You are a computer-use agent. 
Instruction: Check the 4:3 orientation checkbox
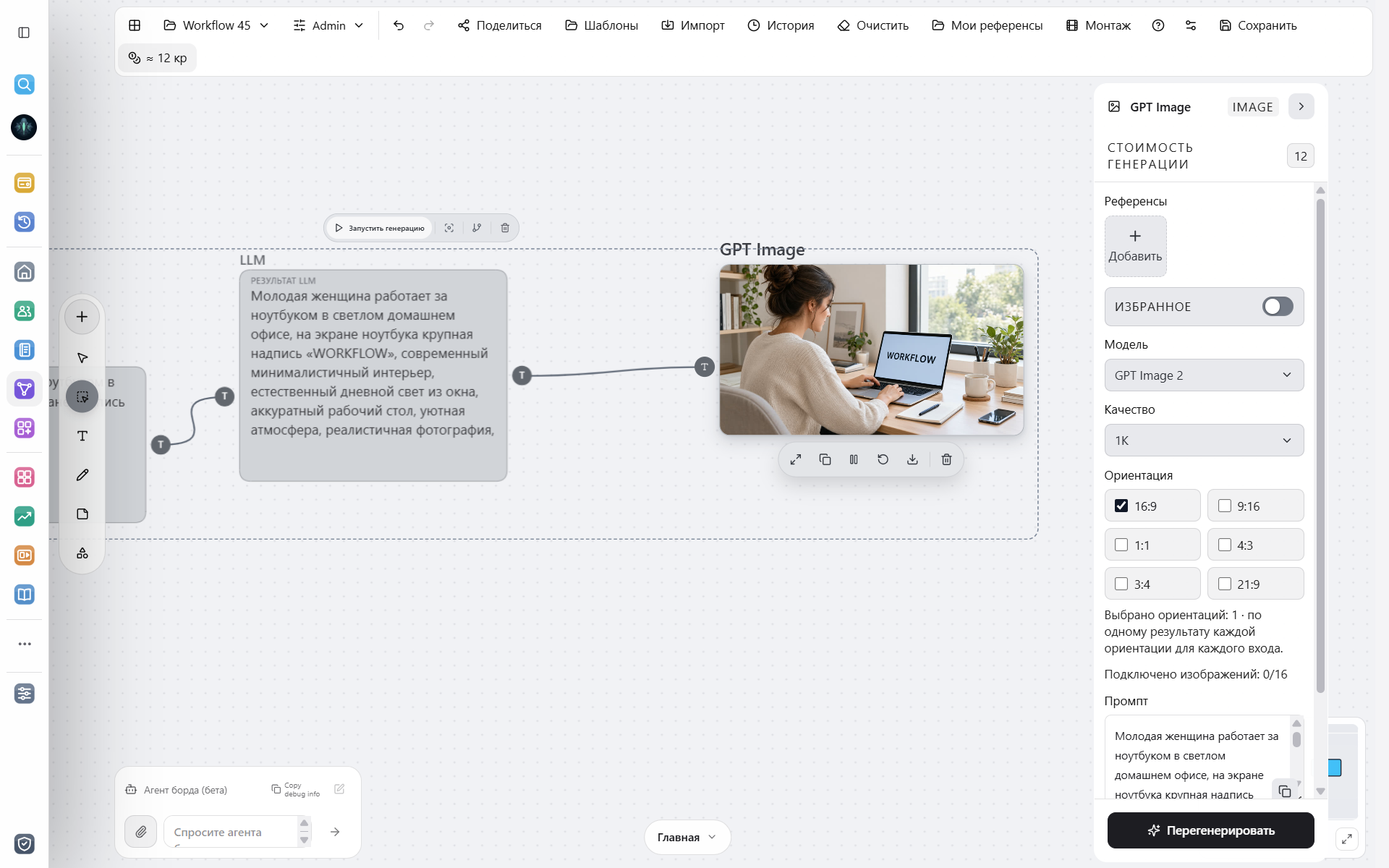pos(1224,545)
